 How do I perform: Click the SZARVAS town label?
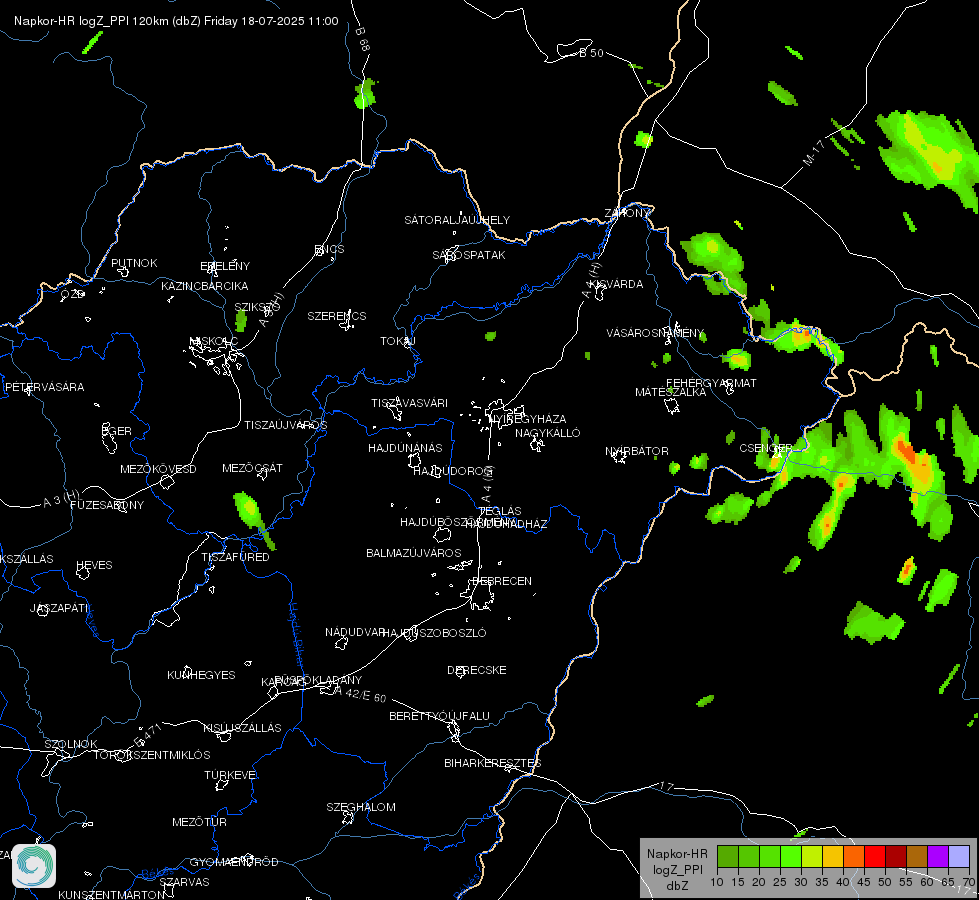(x=184, y=882)
